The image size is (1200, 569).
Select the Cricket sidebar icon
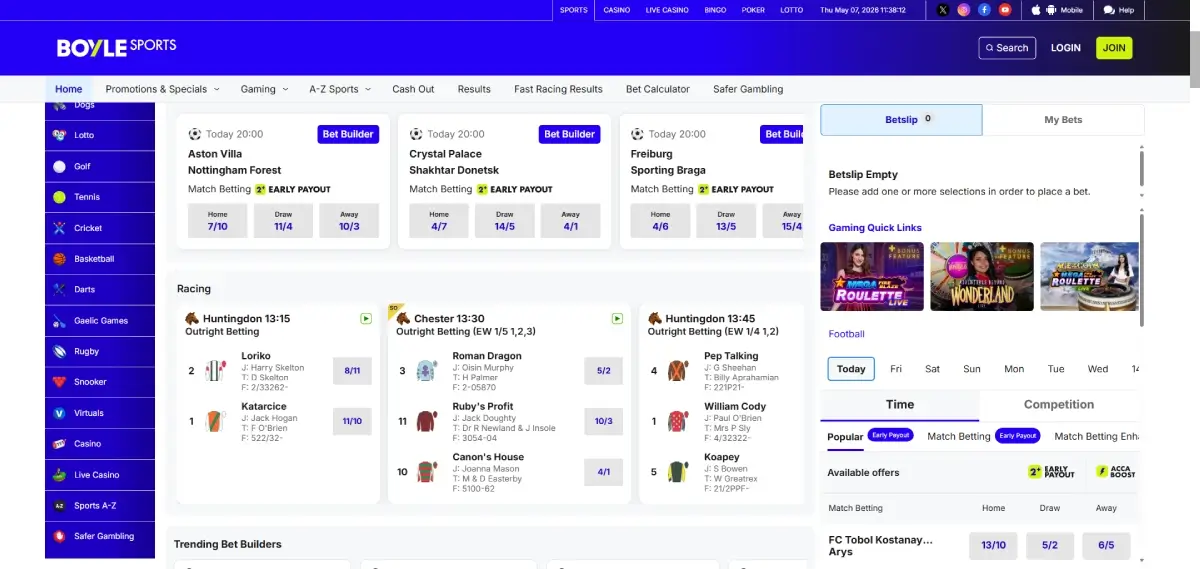(60, 228)
